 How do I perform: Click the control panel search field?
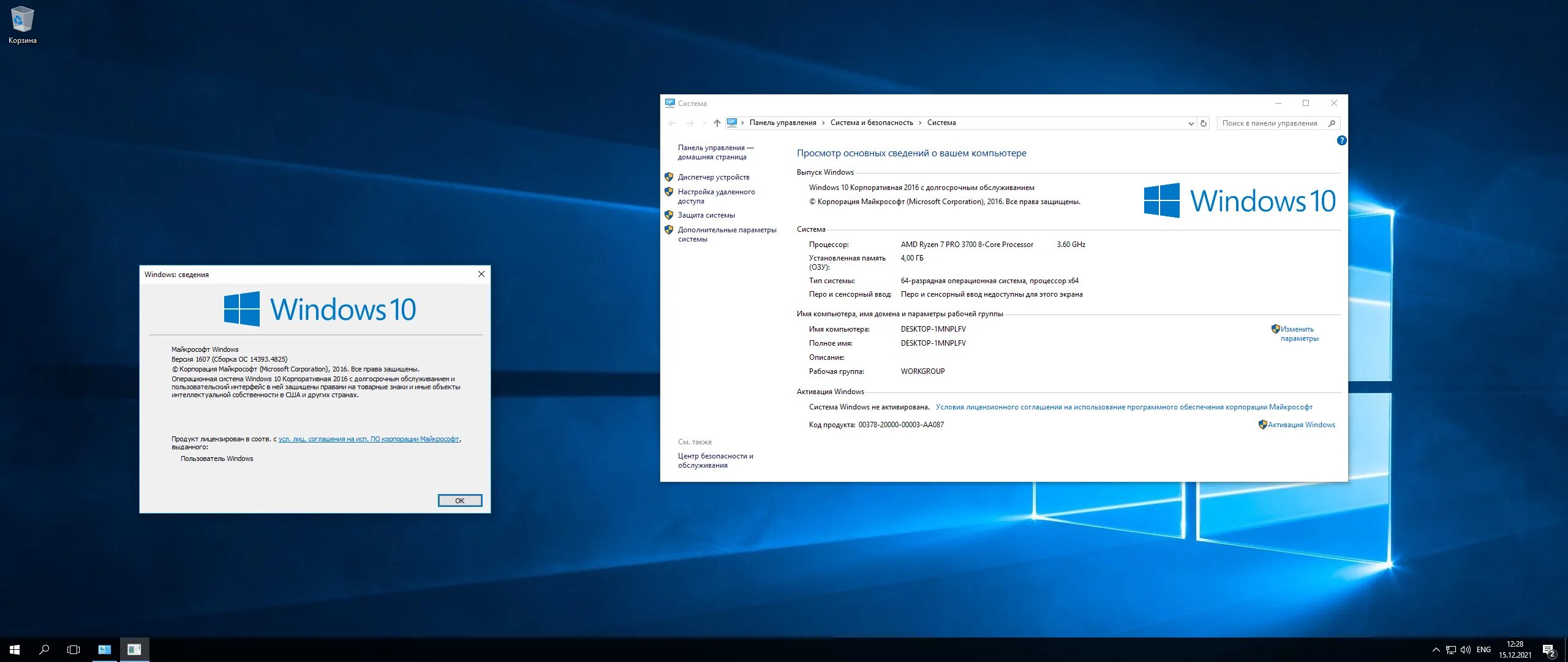click(x=1270, y=123)
